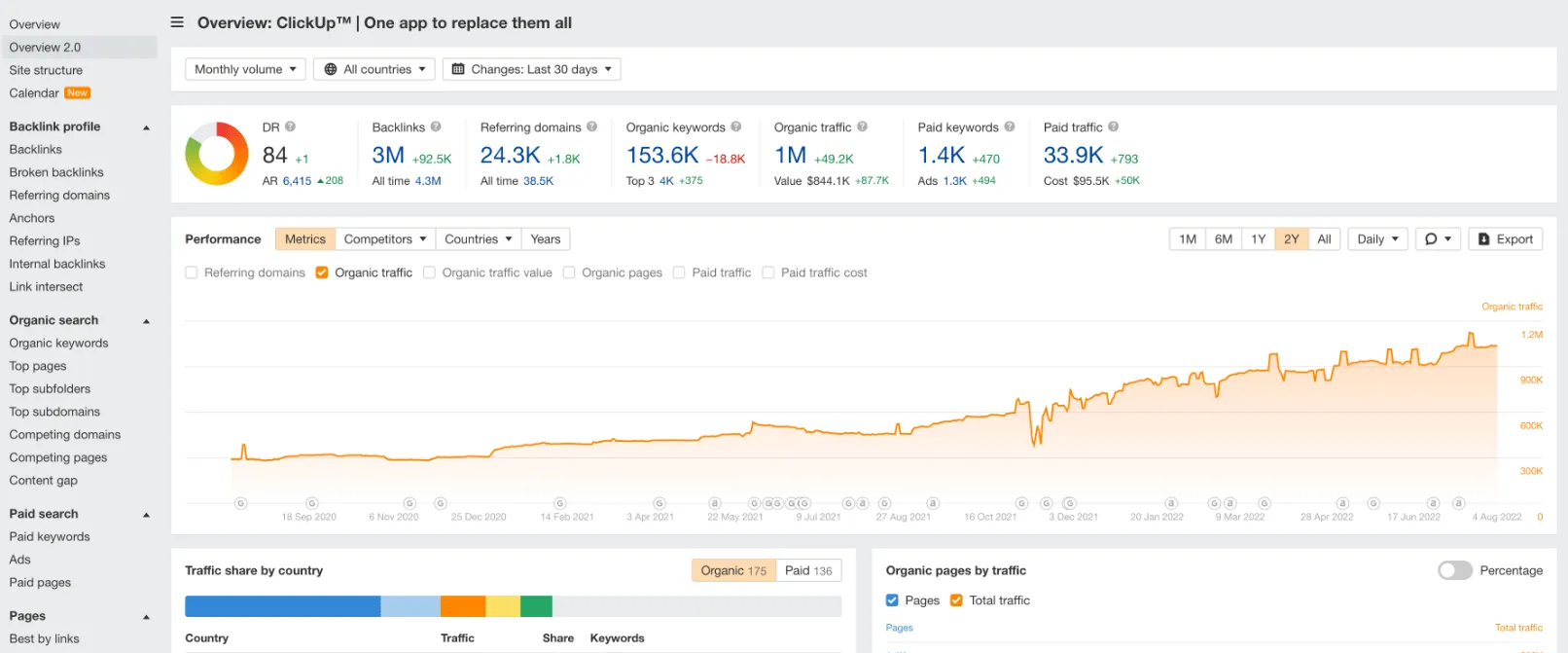
Task: Open Content gap in sidebar
Action: click(x=43, y=481)
